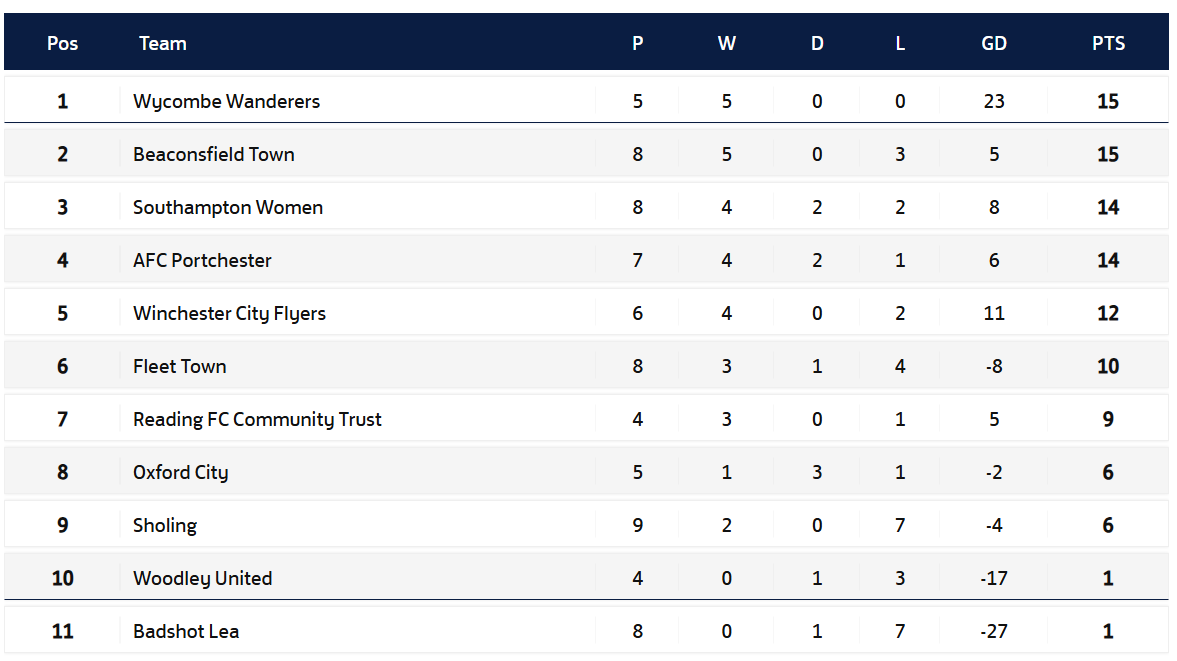Screen dimensions: 1177x661
Task: Click the Oxford City team name
Action: click(x=180, y=473)
